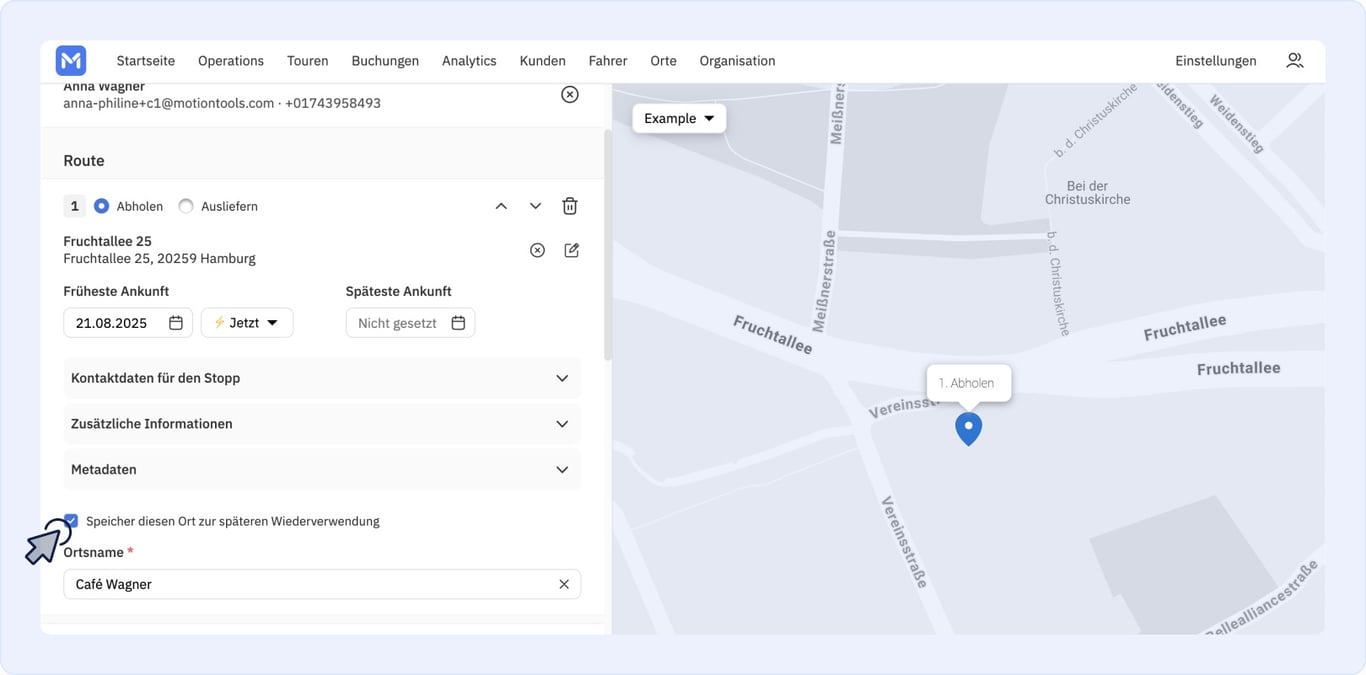This screenshot has height=675, width=1366.
Task: Open the Jetzt time dropdown
Action: (247, 323)
